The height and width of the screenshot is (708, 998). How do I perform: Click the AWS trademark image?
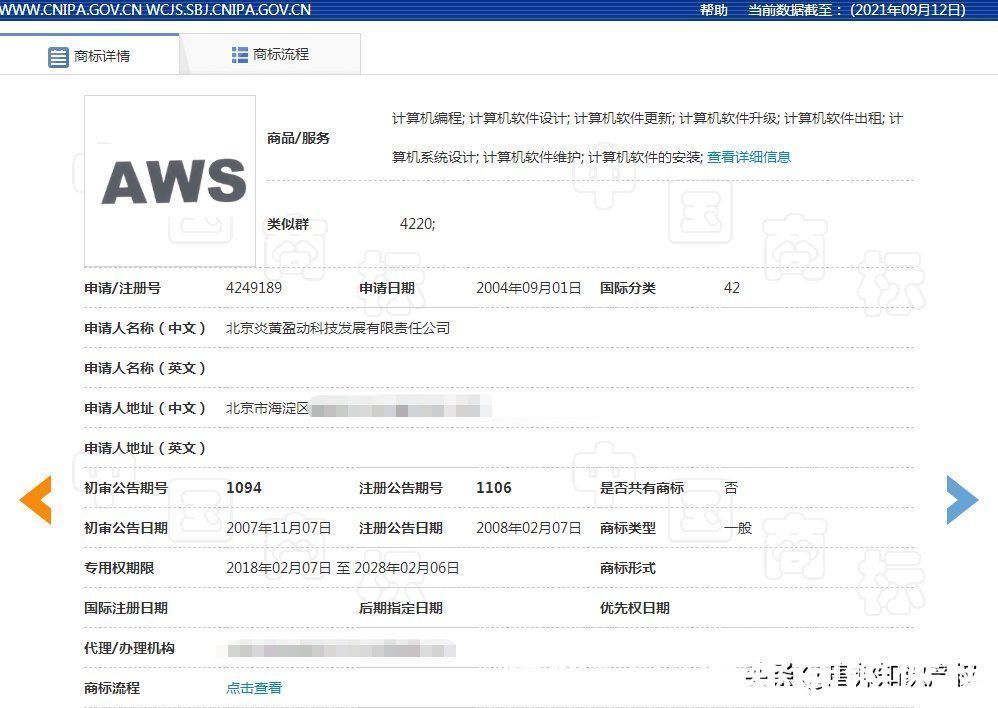point(169,180)
